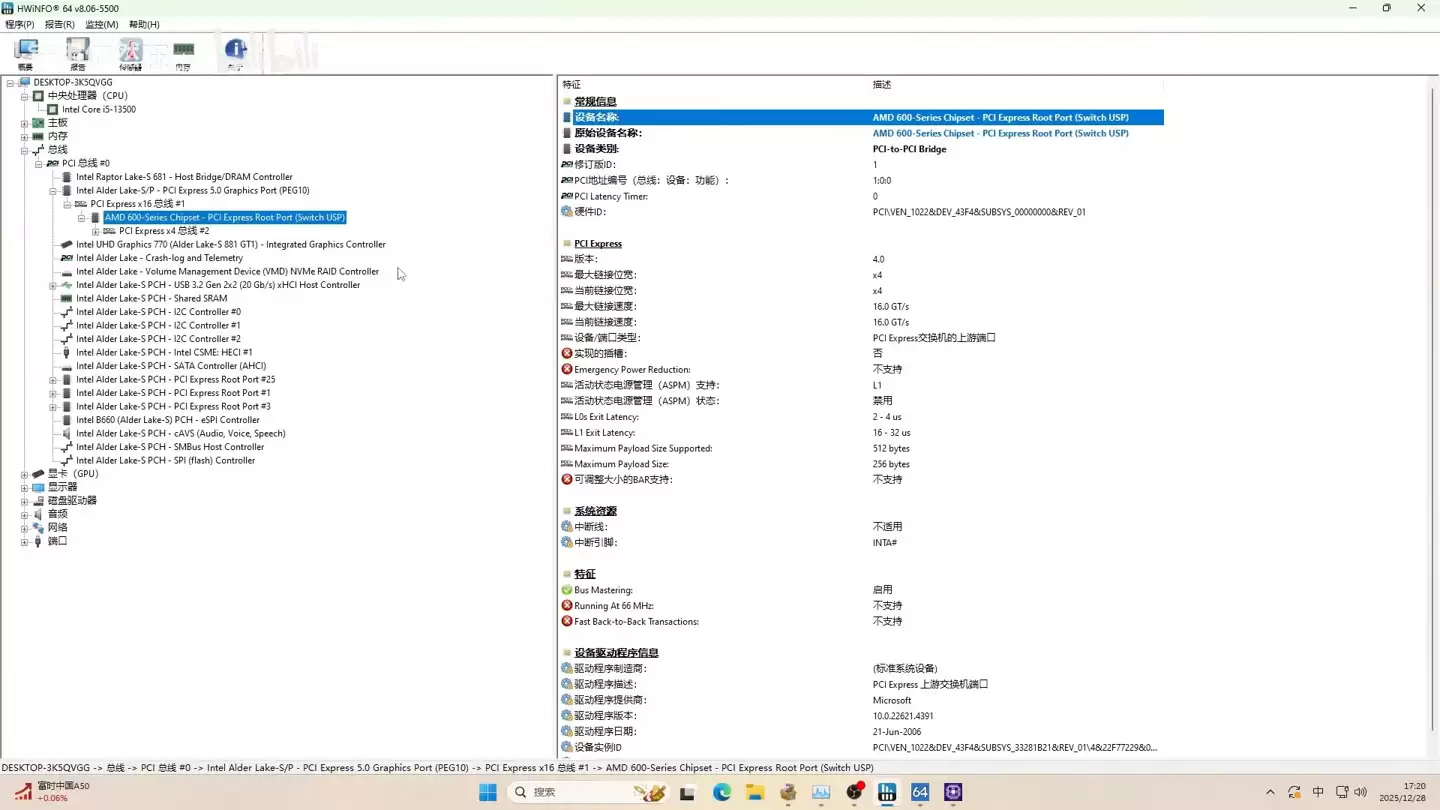Click the 内存 (Memory) toolbar icon
The image size is (1440, 810).
(x=183, y=50)
